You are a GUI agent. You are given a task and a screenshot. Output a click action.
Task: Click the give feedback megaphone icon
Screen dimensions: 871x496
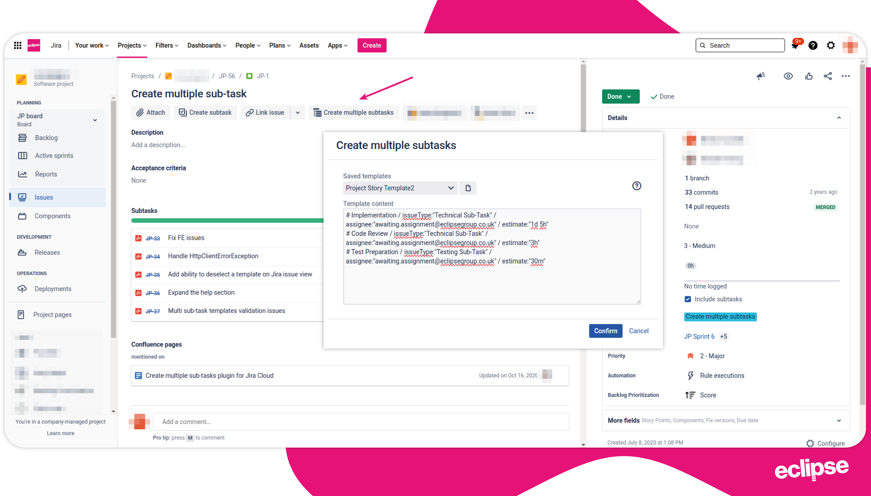tap(761, 76)
